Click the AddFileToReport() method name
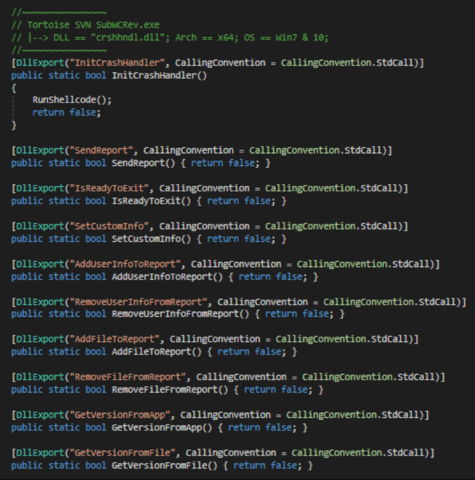 pos(157,352)
